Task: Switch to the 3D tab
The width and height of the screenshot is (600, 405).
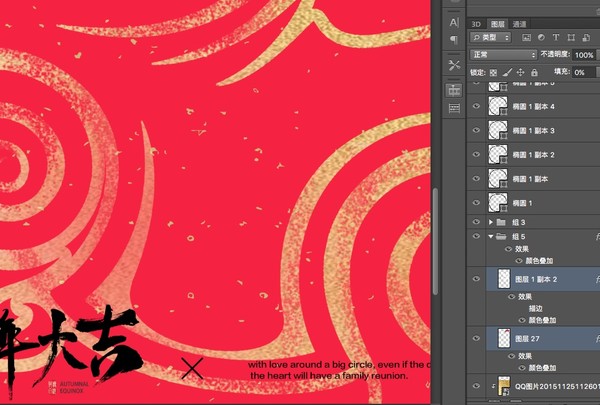Action: 476,24
